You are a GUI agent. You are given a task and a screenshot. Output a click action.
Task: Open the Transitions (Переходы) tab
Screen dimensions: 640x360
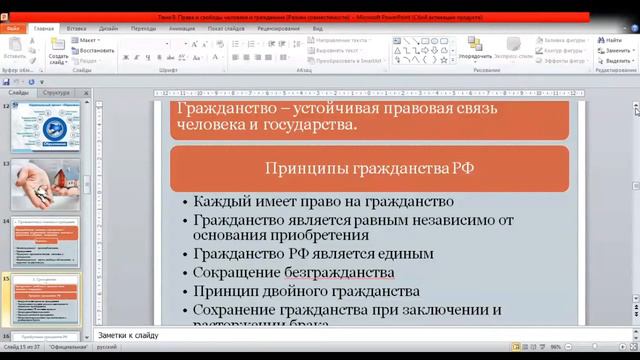coord(143,29)
